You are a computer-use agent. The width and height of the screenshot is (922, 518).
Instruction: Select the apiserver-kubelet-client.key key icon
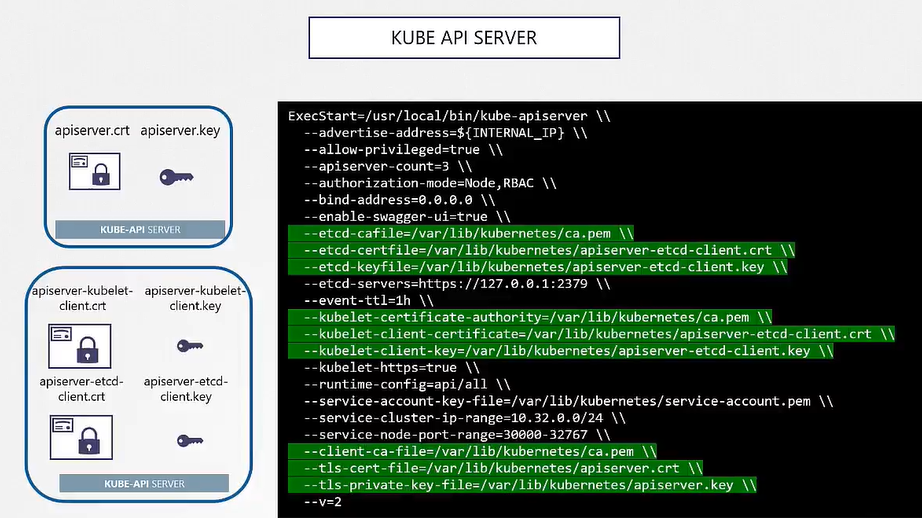click(x=189, y=346)
